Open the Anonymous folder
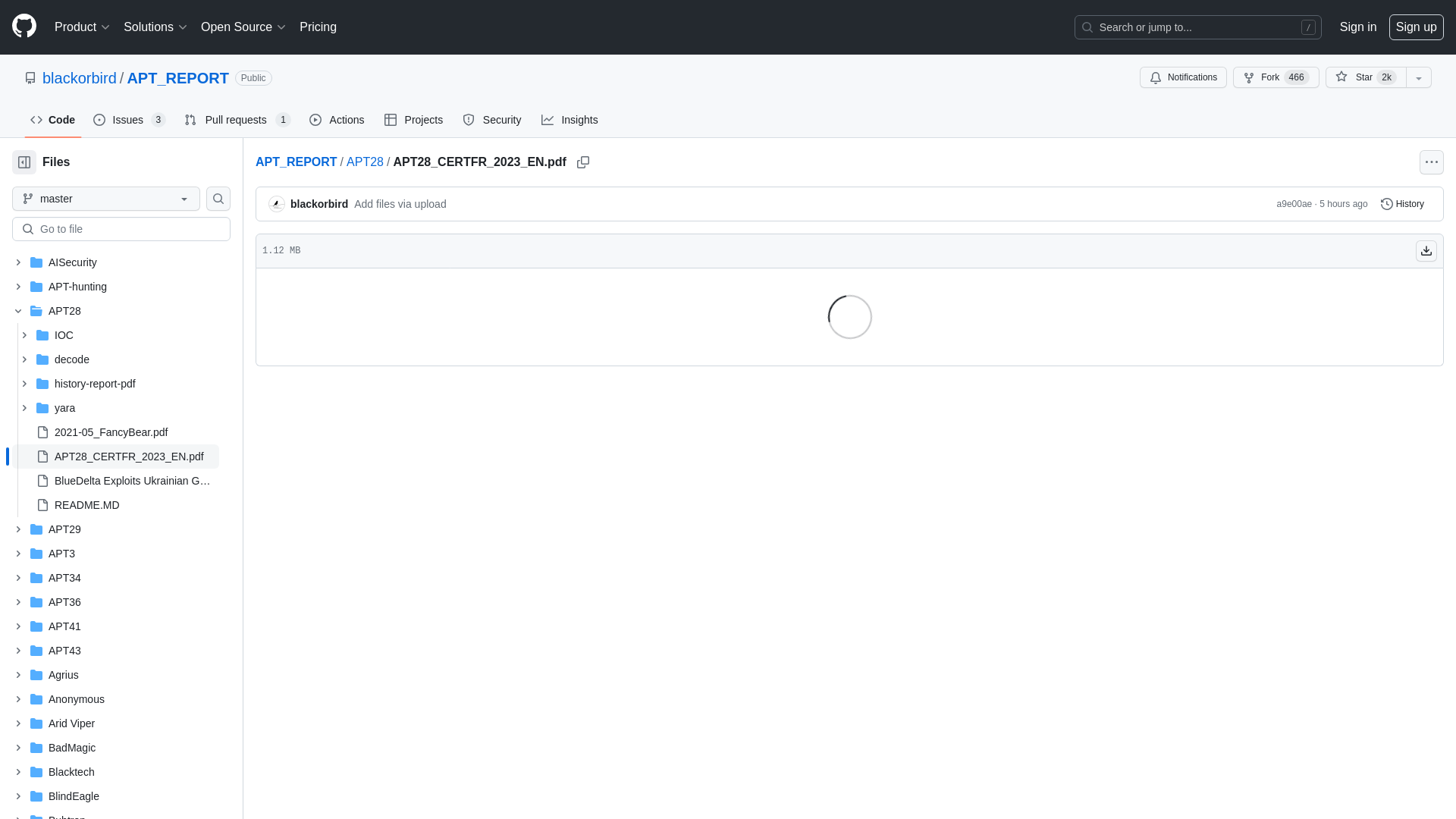The image size is (1456, 819). [76, 699]
